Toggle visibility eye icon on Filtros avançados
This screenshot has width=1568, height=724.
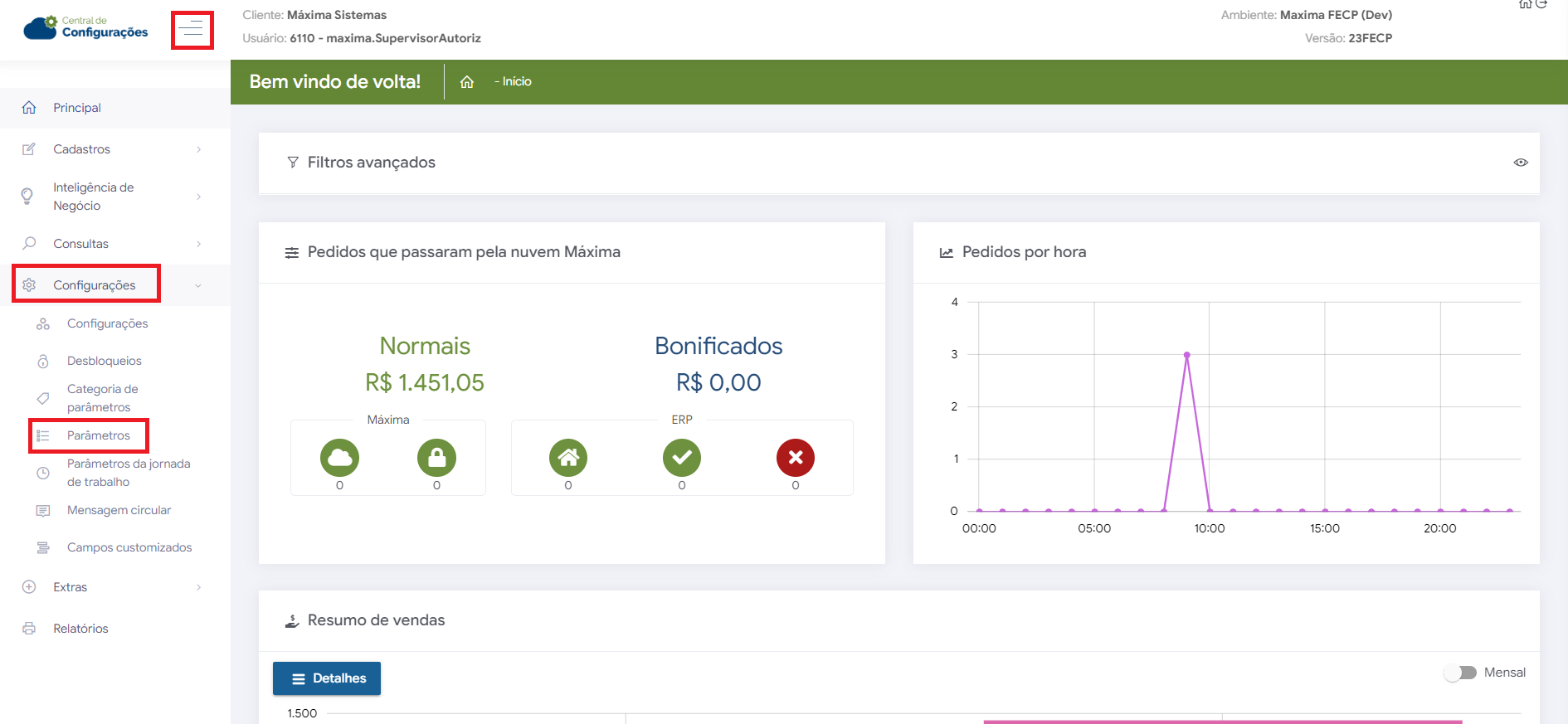[x=1520, y=163]
